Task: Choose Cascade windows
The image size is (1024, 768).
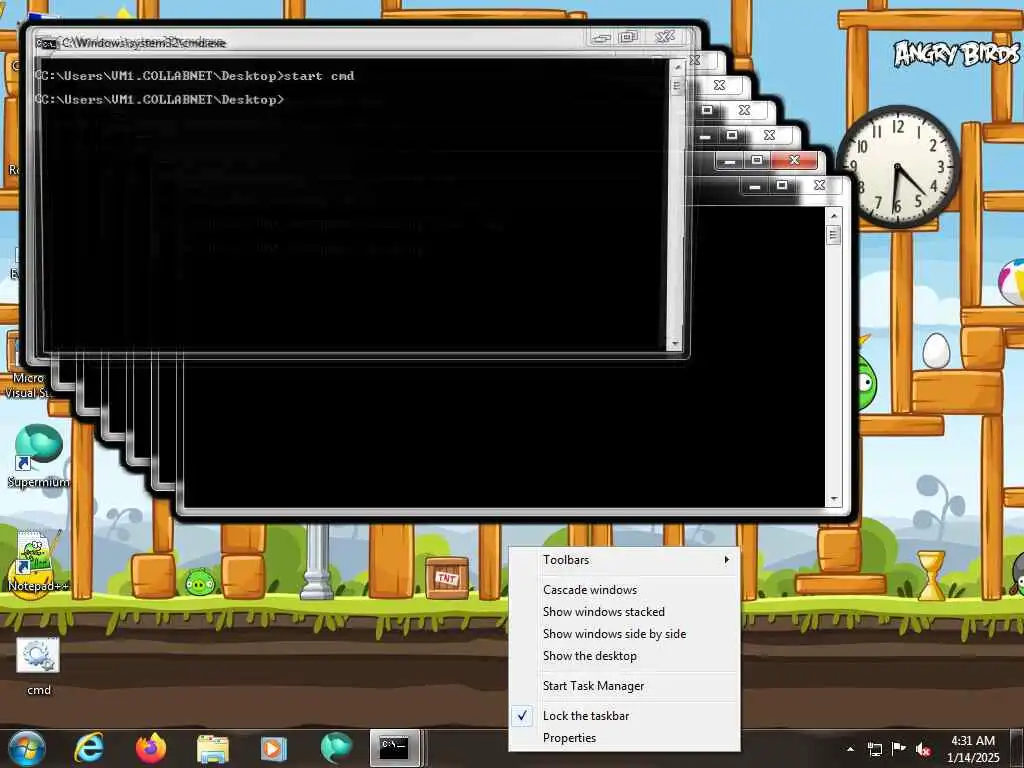Action: pyautogui.click(x=624, y=590)
